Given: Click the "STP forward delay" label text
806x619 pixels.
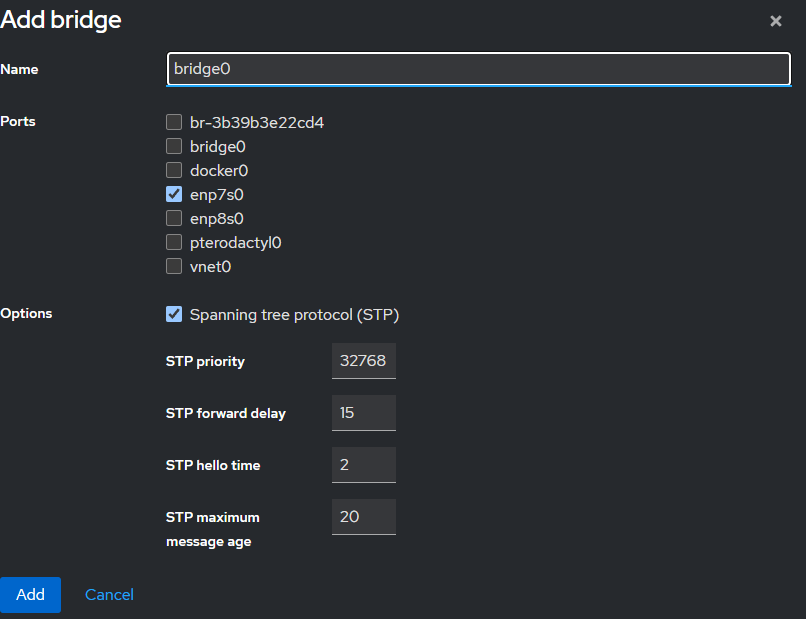Looking at the screenshot, I should click(225, 414).
